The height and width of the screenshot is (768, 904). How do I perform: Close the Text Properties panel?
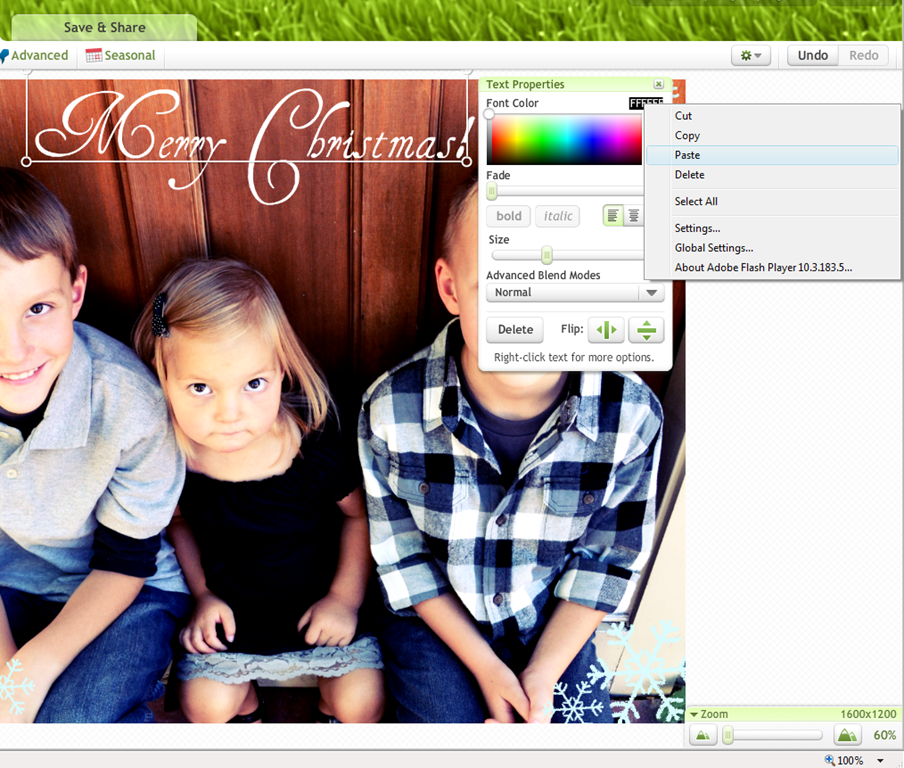[658, 84]
